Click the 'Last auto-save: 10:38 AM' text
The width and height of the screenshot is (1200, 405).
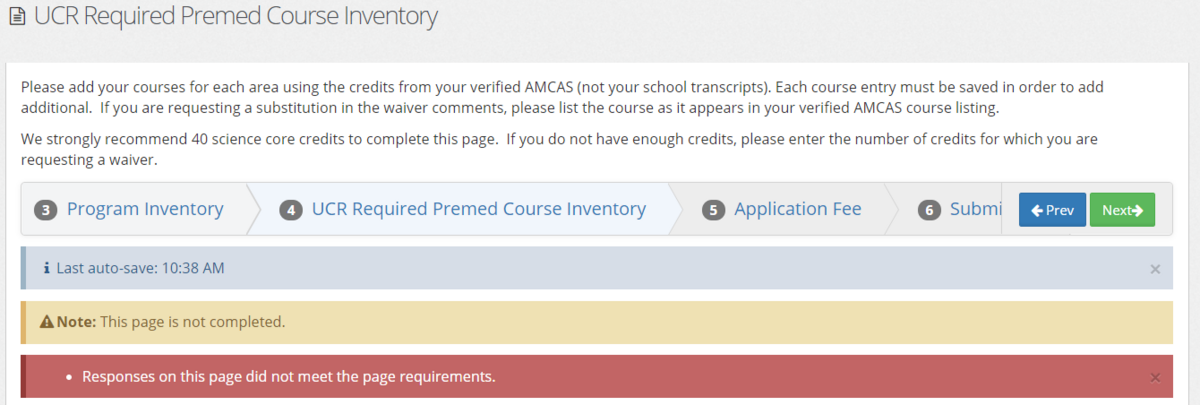click(140, 268)
